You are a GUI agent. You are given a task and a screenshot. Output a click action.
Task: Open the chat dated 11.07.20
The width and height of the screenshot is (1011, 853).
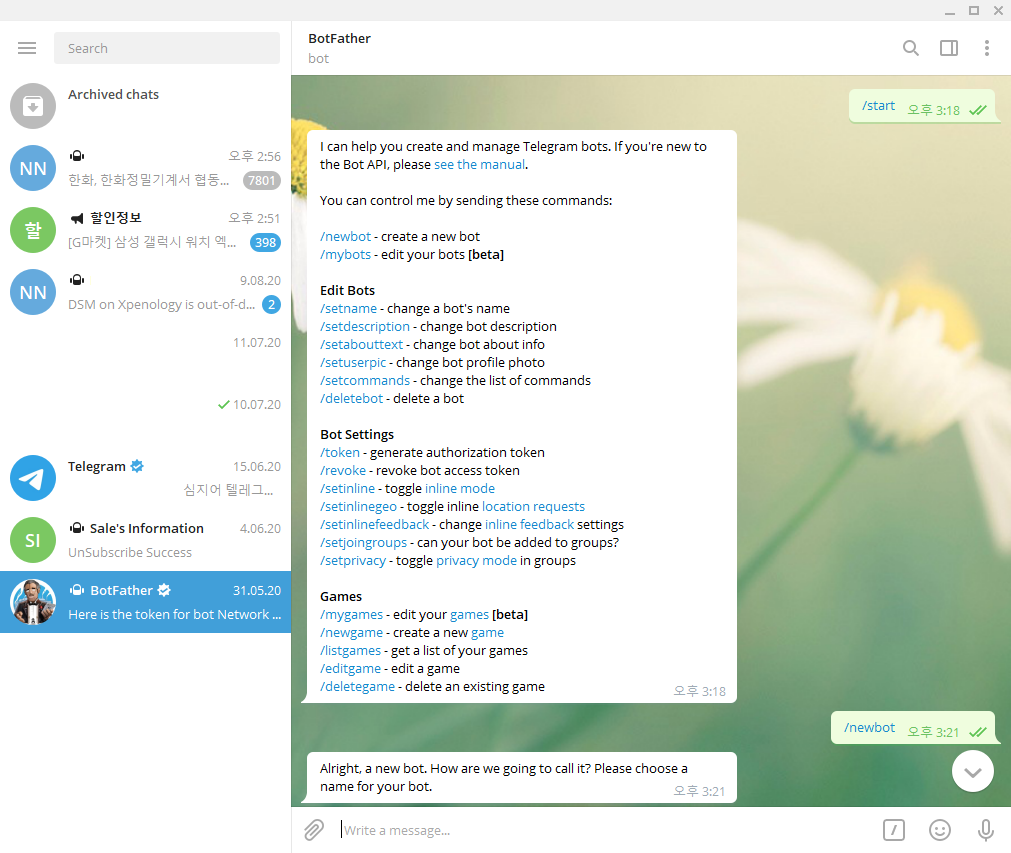pos(146,354)
